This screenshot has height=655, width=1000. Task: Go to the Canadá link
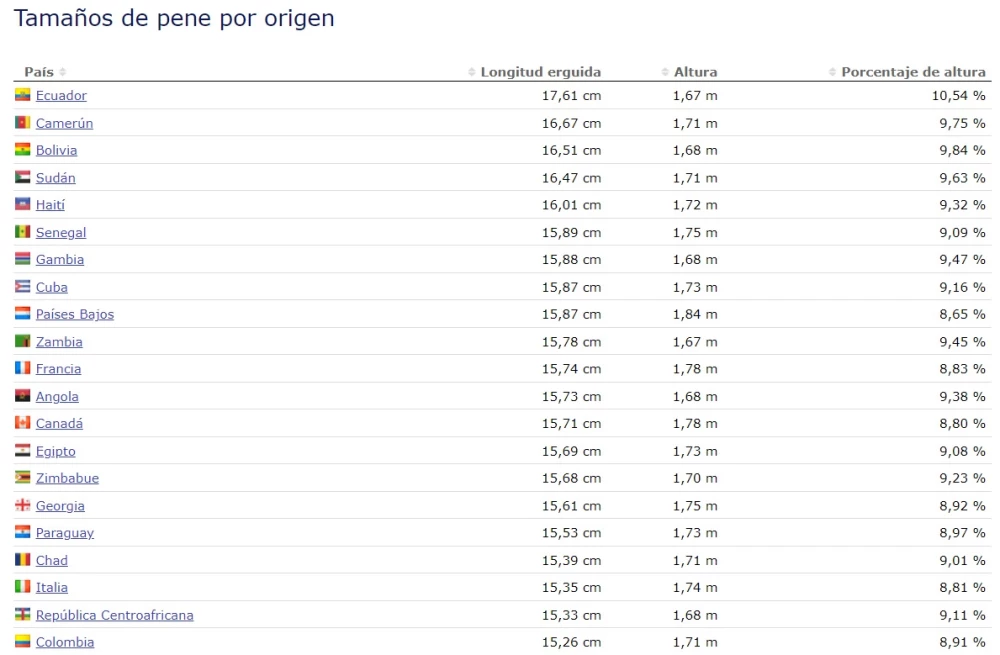pos(59,423)
